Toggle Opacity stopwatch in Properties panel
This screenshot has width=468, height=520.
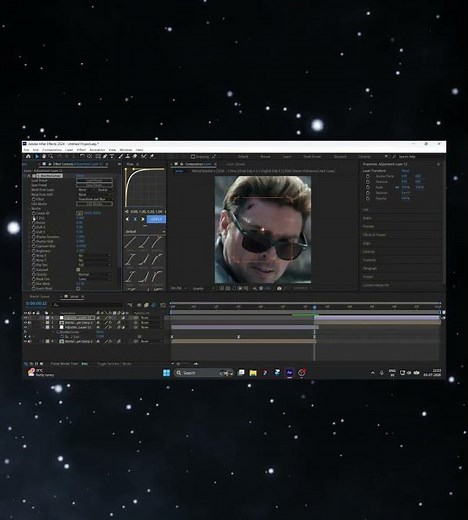click(368, 198)
